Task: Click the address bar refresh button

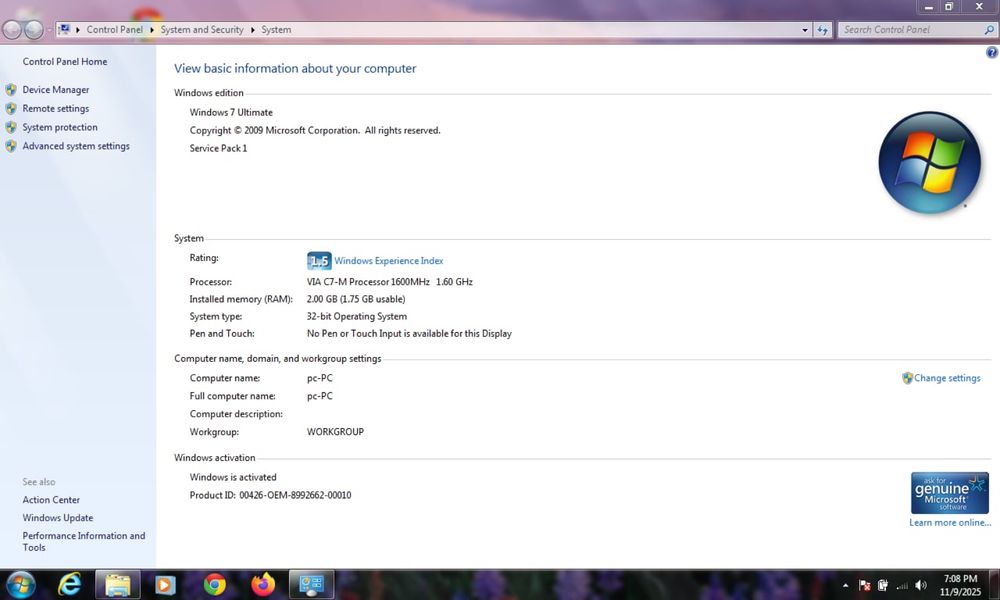Action: click(823, 30)
